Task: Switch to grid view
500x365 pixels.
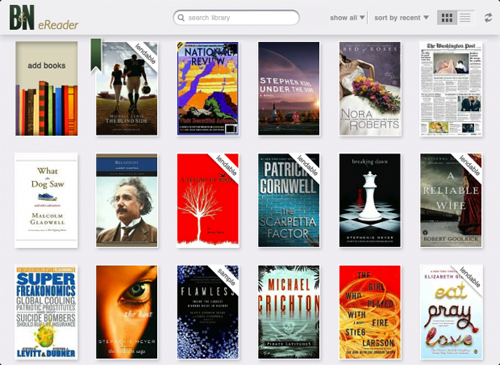Action: point(447,18)
